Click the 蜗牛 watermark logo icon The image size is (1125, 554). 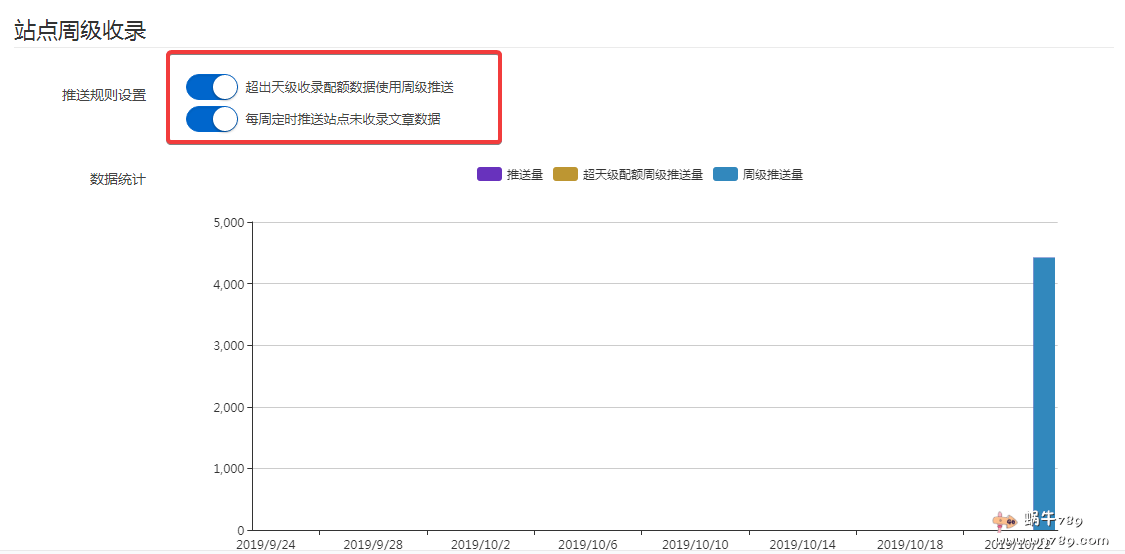click(1004, 522)
